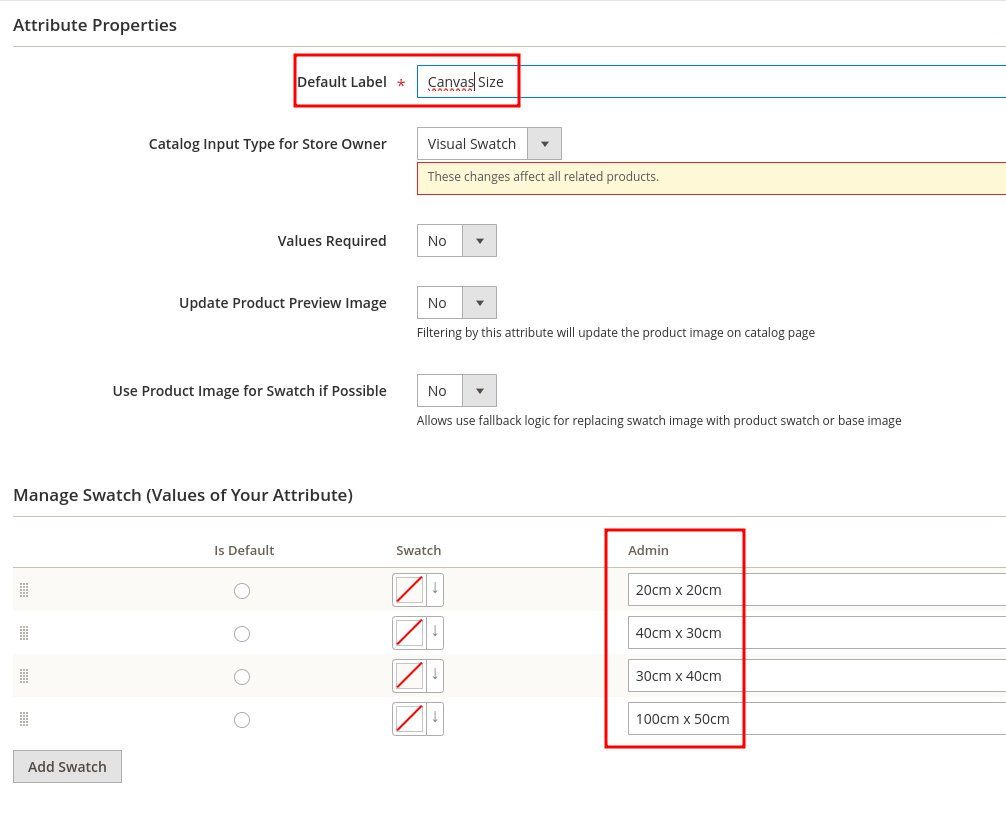
Task: Click the Admin column header
Action: pyautogui.click(x=648, y=551)
